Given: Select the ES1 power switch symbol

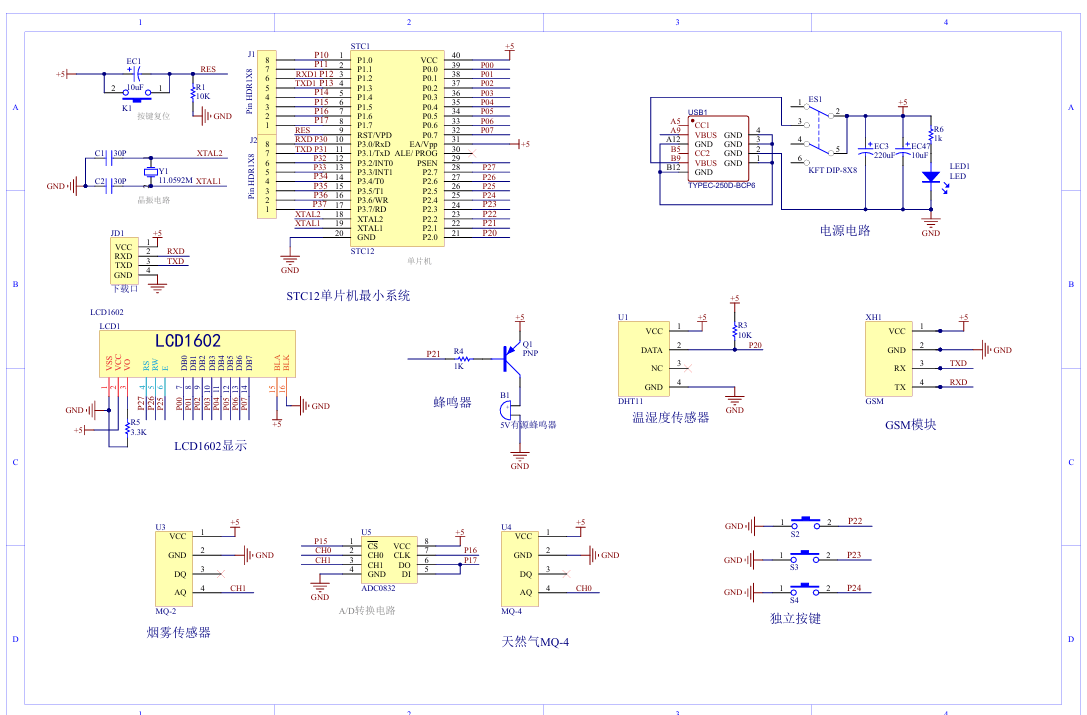Looking at the screenshot, I should 818,128.
